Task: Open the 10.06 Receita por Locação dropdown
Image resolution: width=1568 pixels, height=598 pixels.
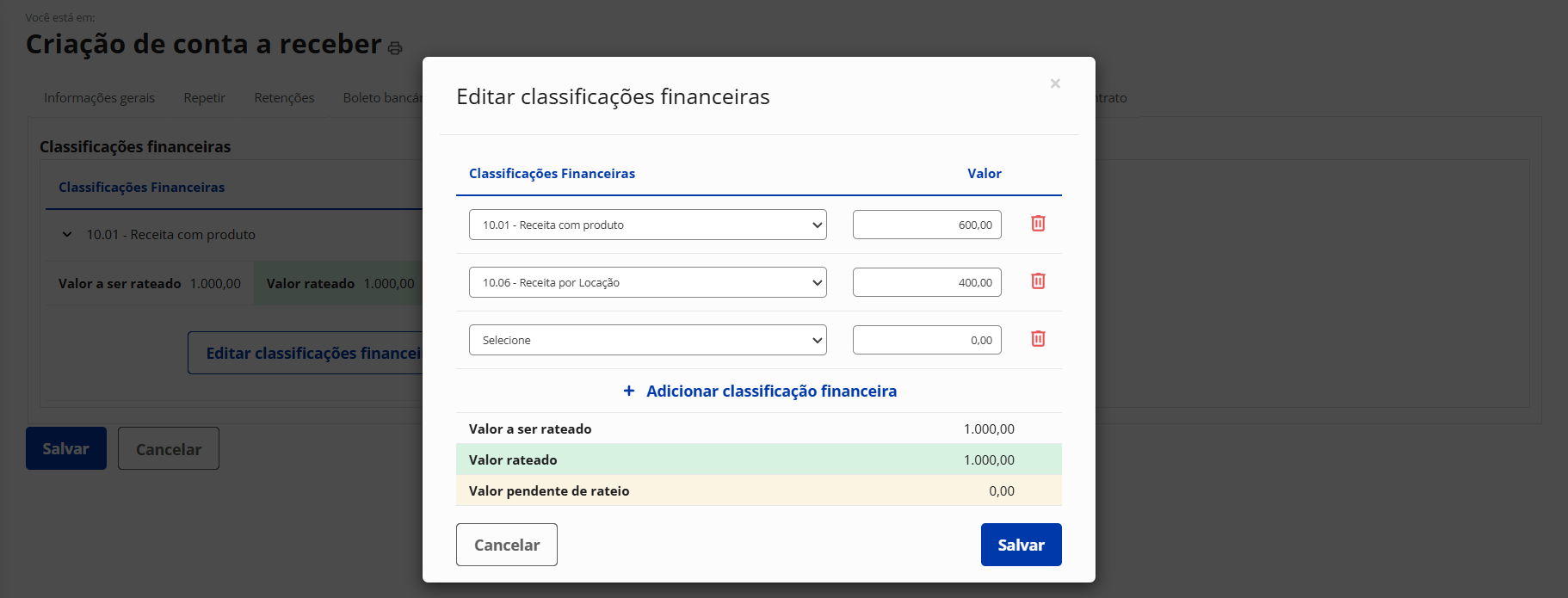Action: 647,282
